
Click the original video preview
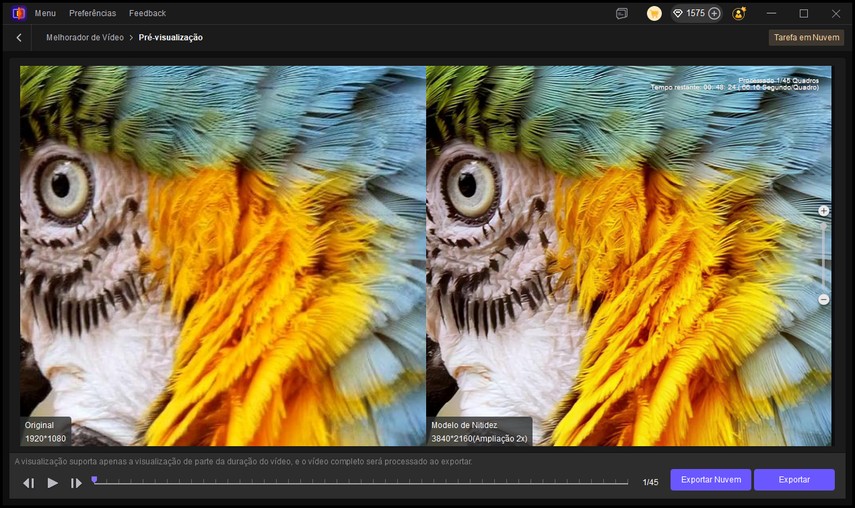click(x=222, y=256)
